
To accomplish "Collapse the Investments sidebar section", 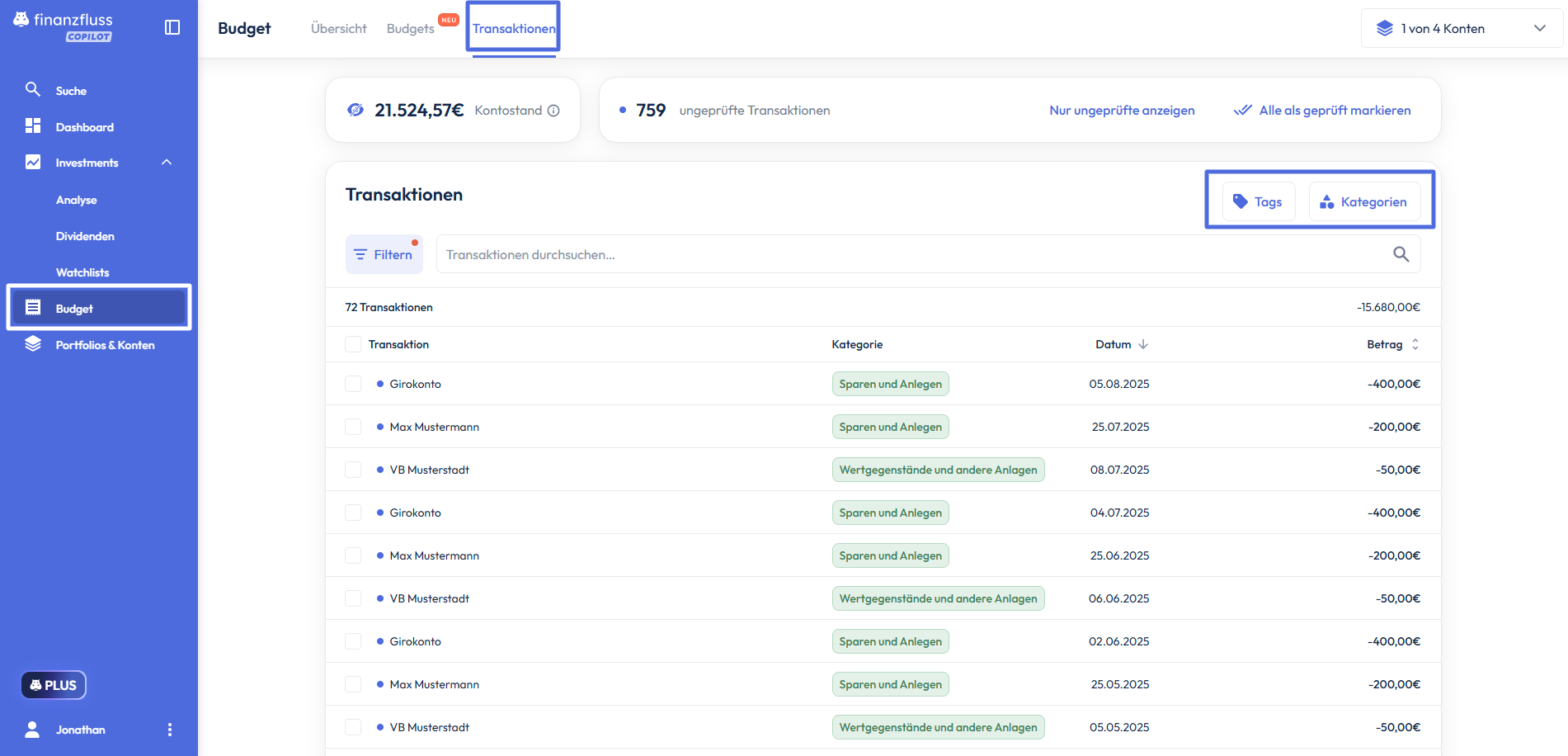I will (x=167, y=163).
